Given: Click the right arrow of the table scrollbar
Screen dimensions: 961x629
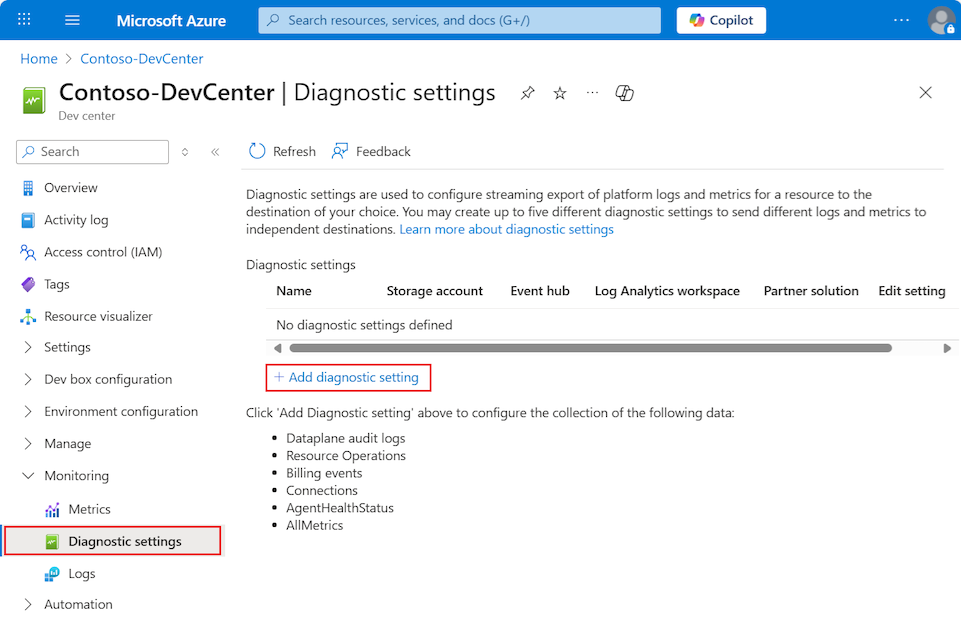Looking at the screenshot, I should [947, 348].
